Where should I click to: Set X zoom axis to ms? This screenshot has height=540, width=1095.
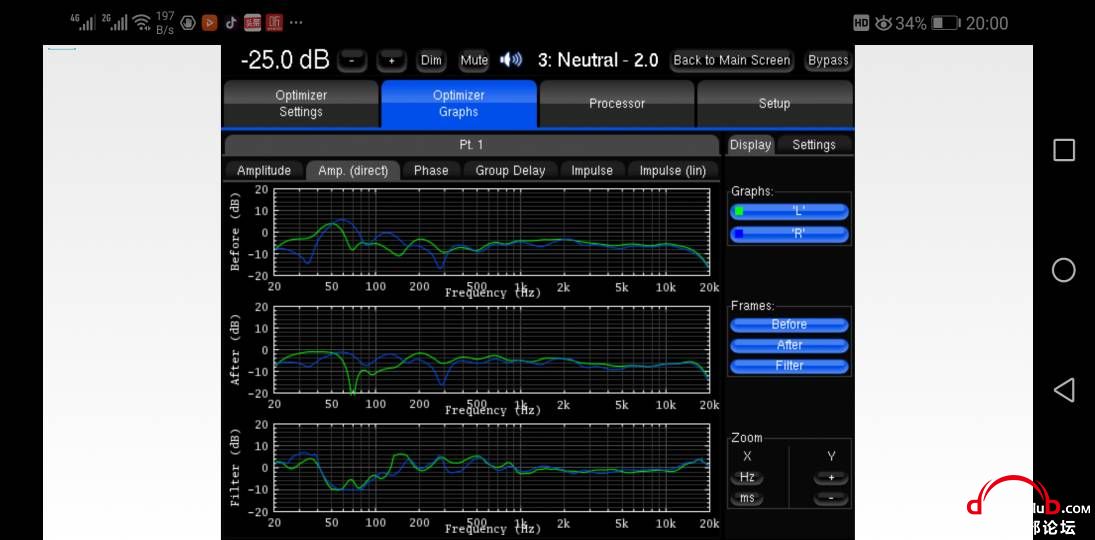point(747,499)
